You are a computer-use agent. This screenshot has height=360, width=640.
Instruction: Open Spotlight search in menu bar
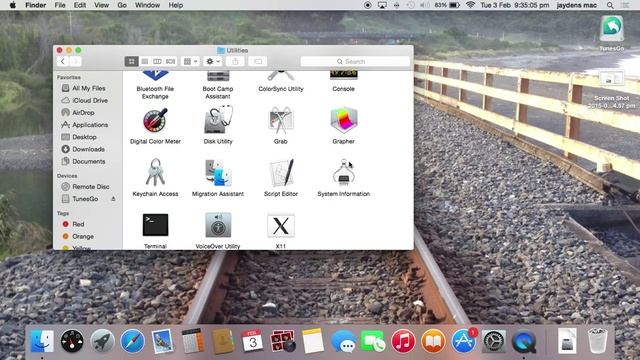point(610,5)
